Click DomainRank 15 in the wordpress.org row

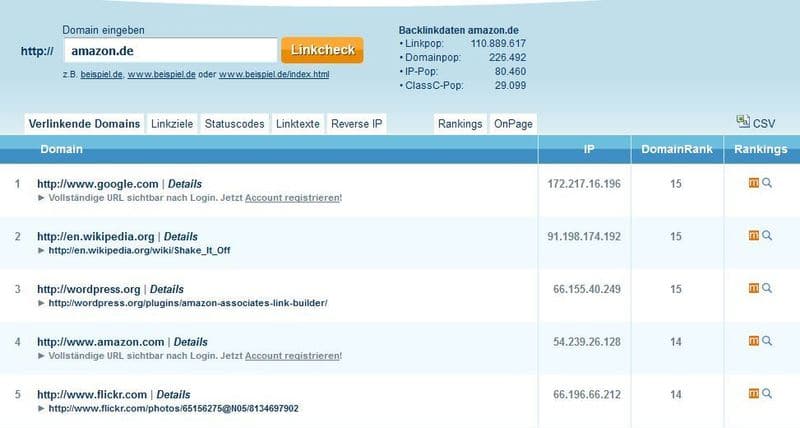(x=676, y=289)
